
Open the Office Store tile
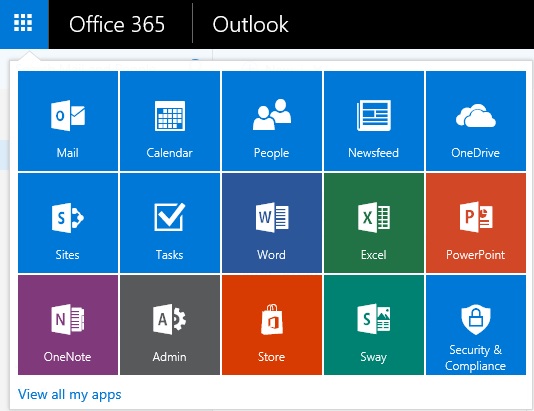[272, 325]
